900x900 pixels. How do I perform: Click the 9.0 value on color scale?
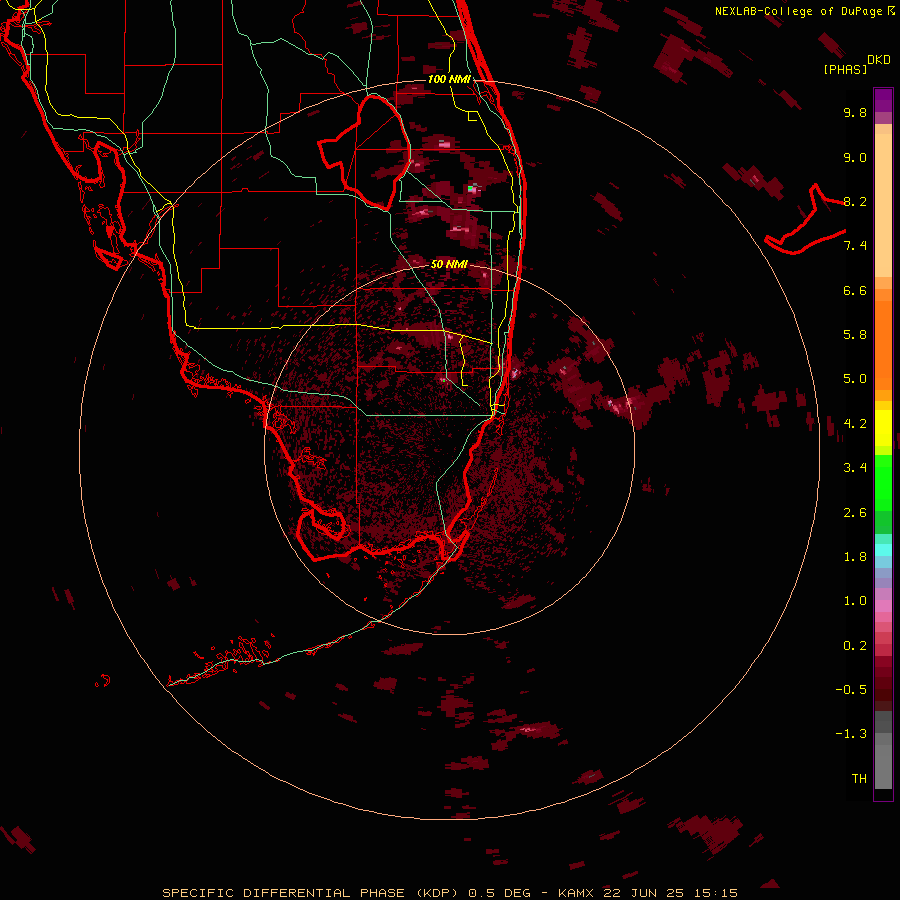(x=855, y=157)
